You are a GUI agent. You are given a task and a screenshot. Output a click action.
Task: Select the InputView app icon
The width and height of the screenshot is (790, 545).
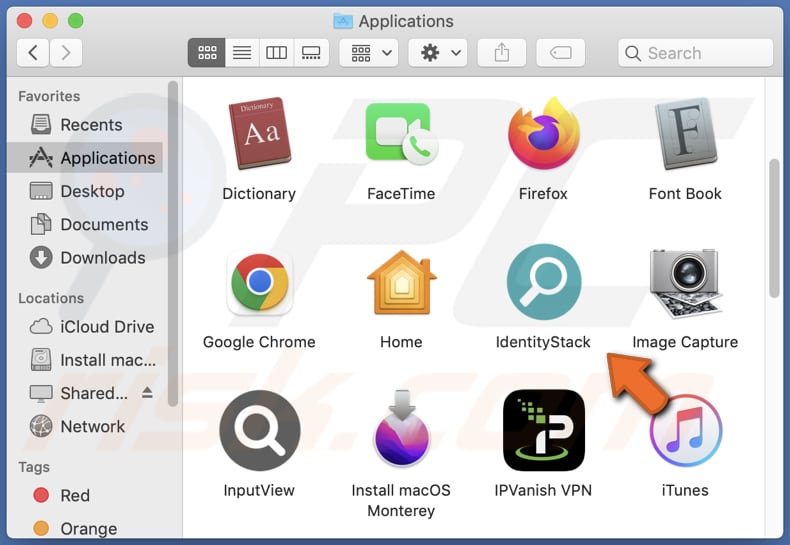259,431
